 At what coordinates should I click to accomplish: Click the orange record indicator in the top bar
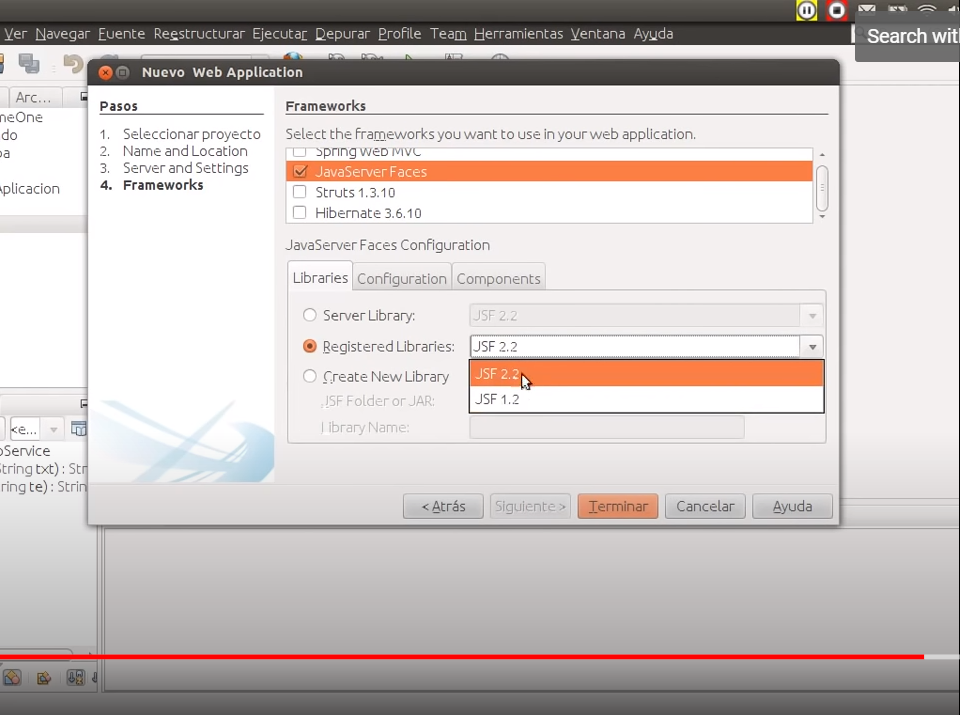(x=837, y=11)
